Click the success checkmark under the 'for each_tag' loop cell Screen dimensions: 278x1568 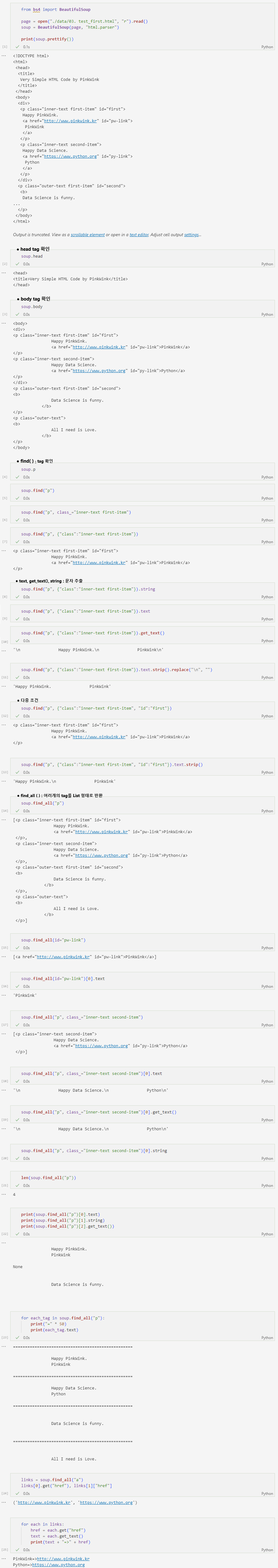[x=18, y=1338]
